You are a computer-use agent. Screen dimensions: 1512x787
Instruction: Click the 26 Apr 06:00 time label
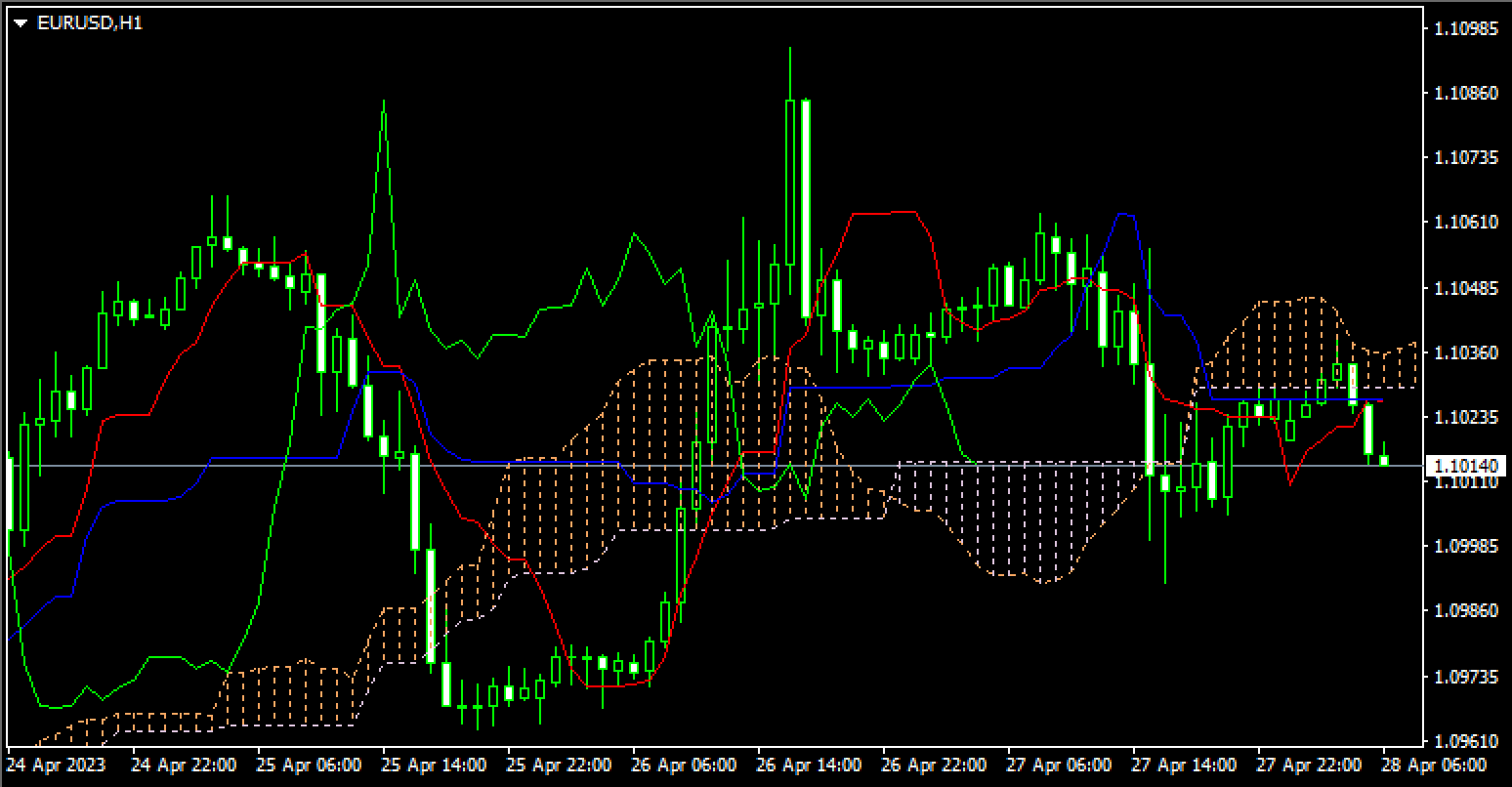click(x=684, y=765)
